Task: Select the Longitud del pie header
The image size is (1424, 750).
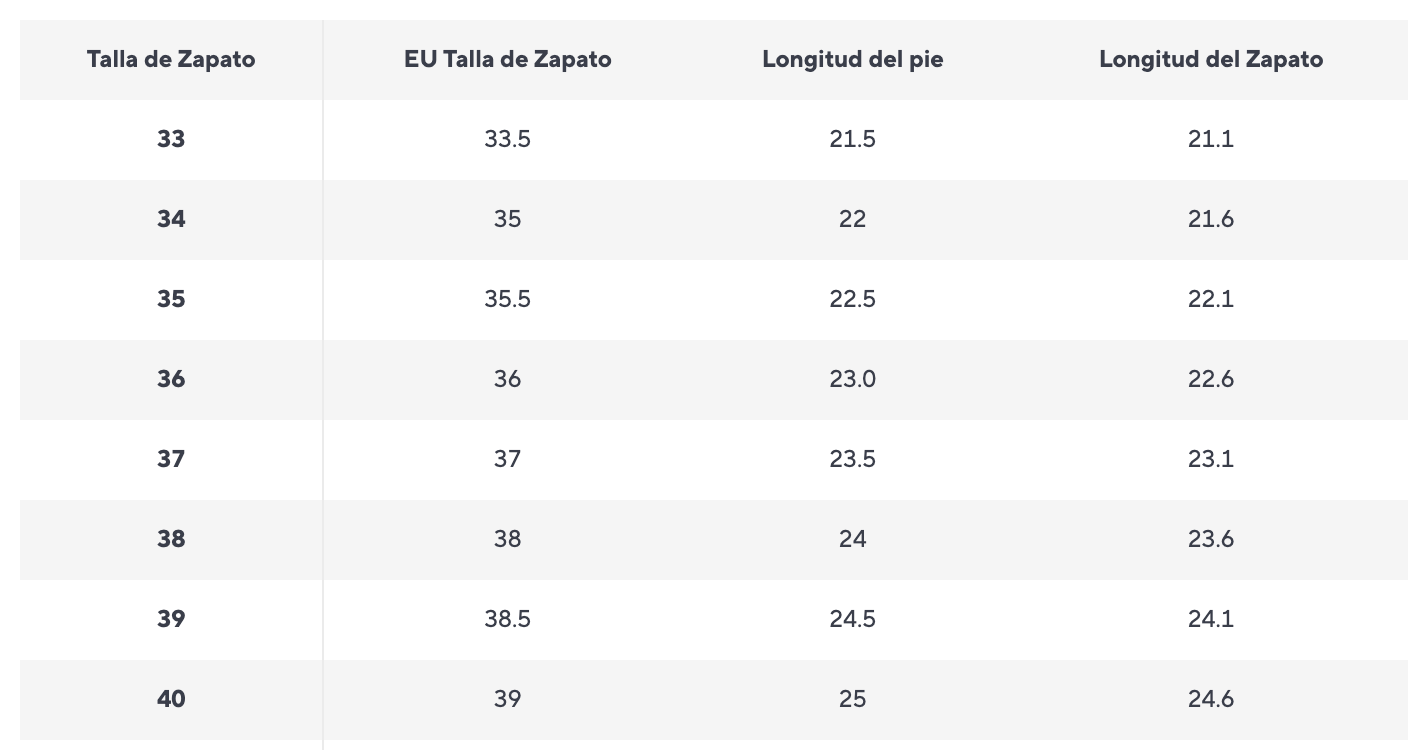Action: pos(852,59)
